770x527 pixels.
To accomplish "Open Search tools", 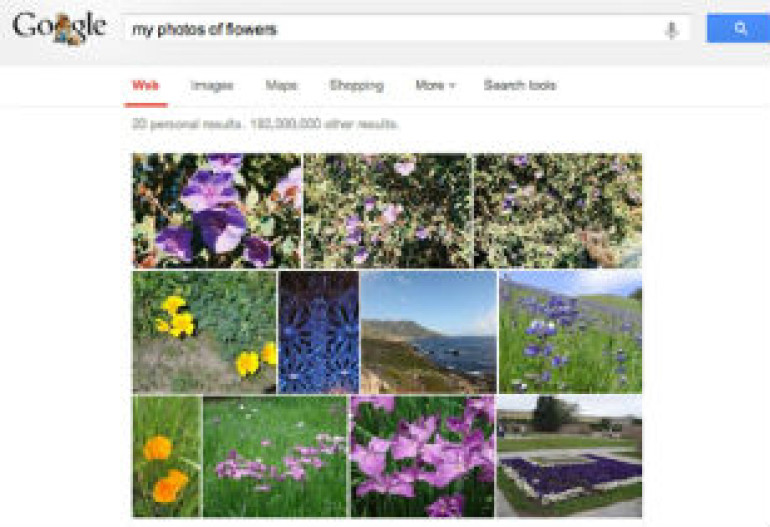I will (x=520, y=85).
